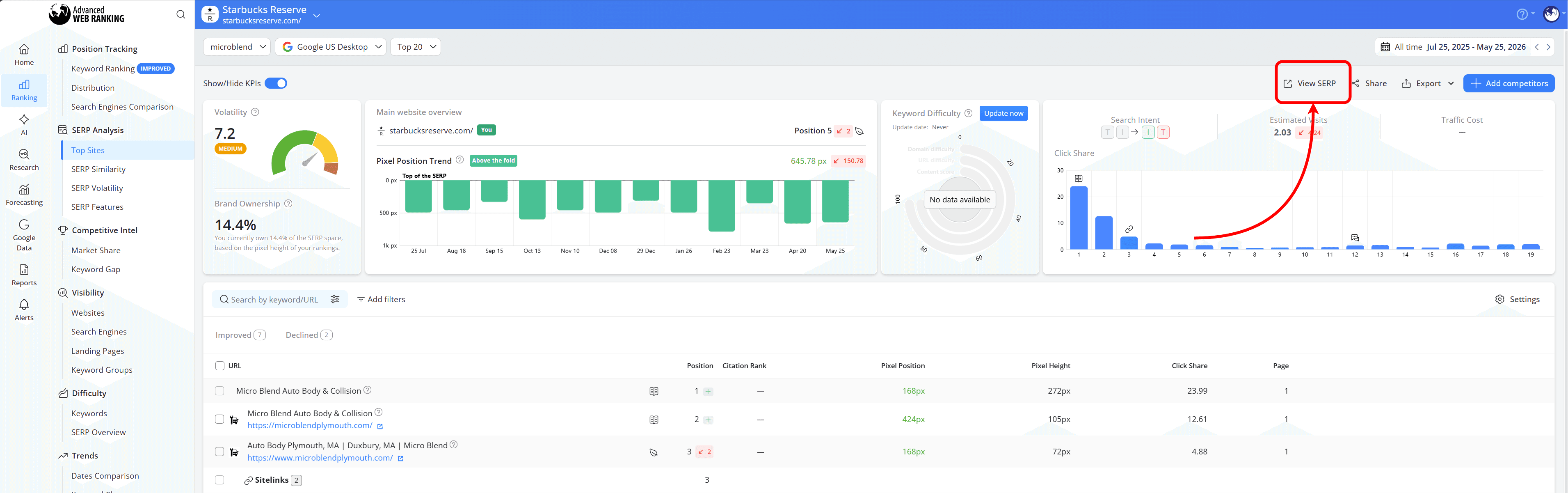This screenshot has height=493, width=1568.
Task: Click the Settings gear icon
Action: click(1499, 299)
